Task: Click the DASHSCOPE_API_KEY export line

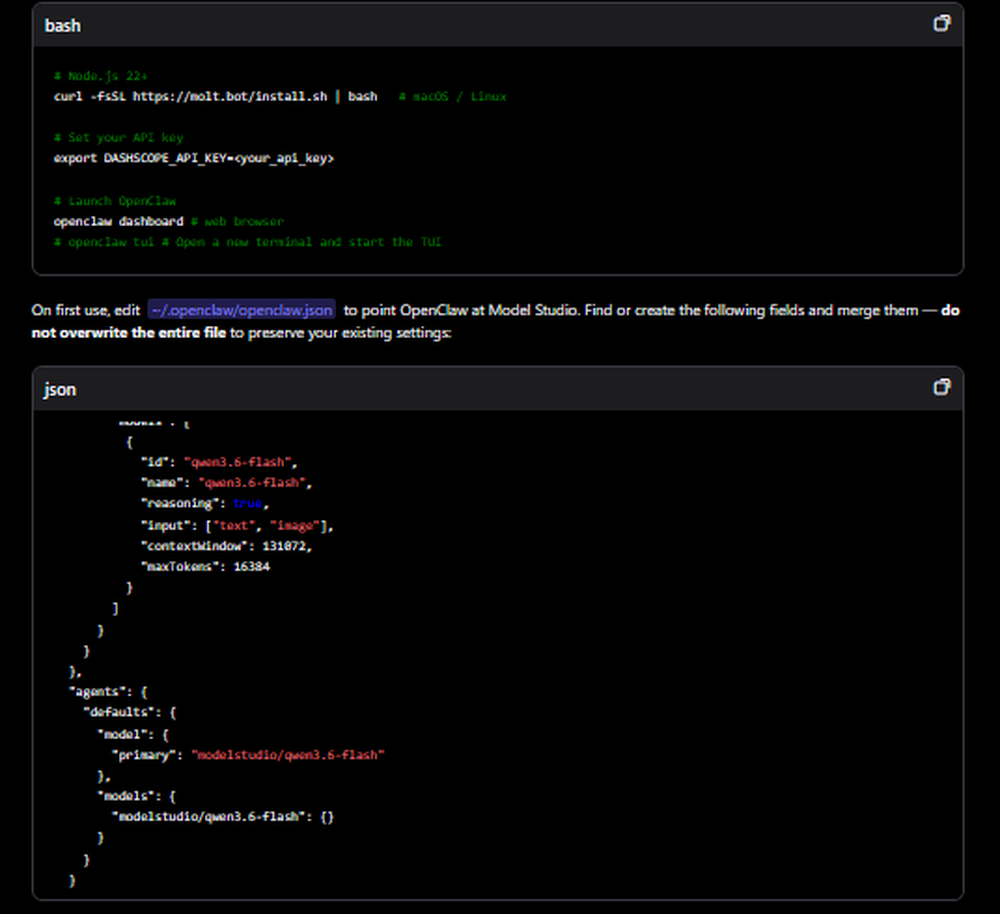Action: 194,158
